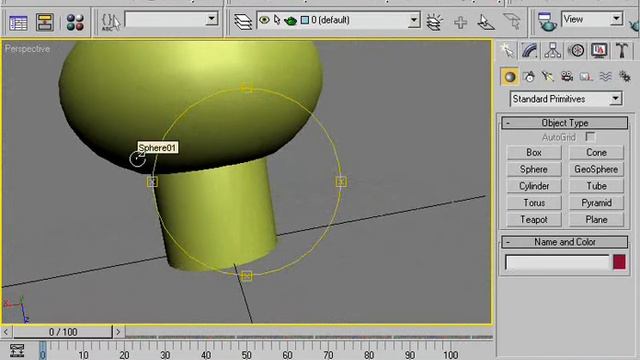640x360 pixels.
Task: Collapse the Name and Color rollout
Action: coord(564,242)
